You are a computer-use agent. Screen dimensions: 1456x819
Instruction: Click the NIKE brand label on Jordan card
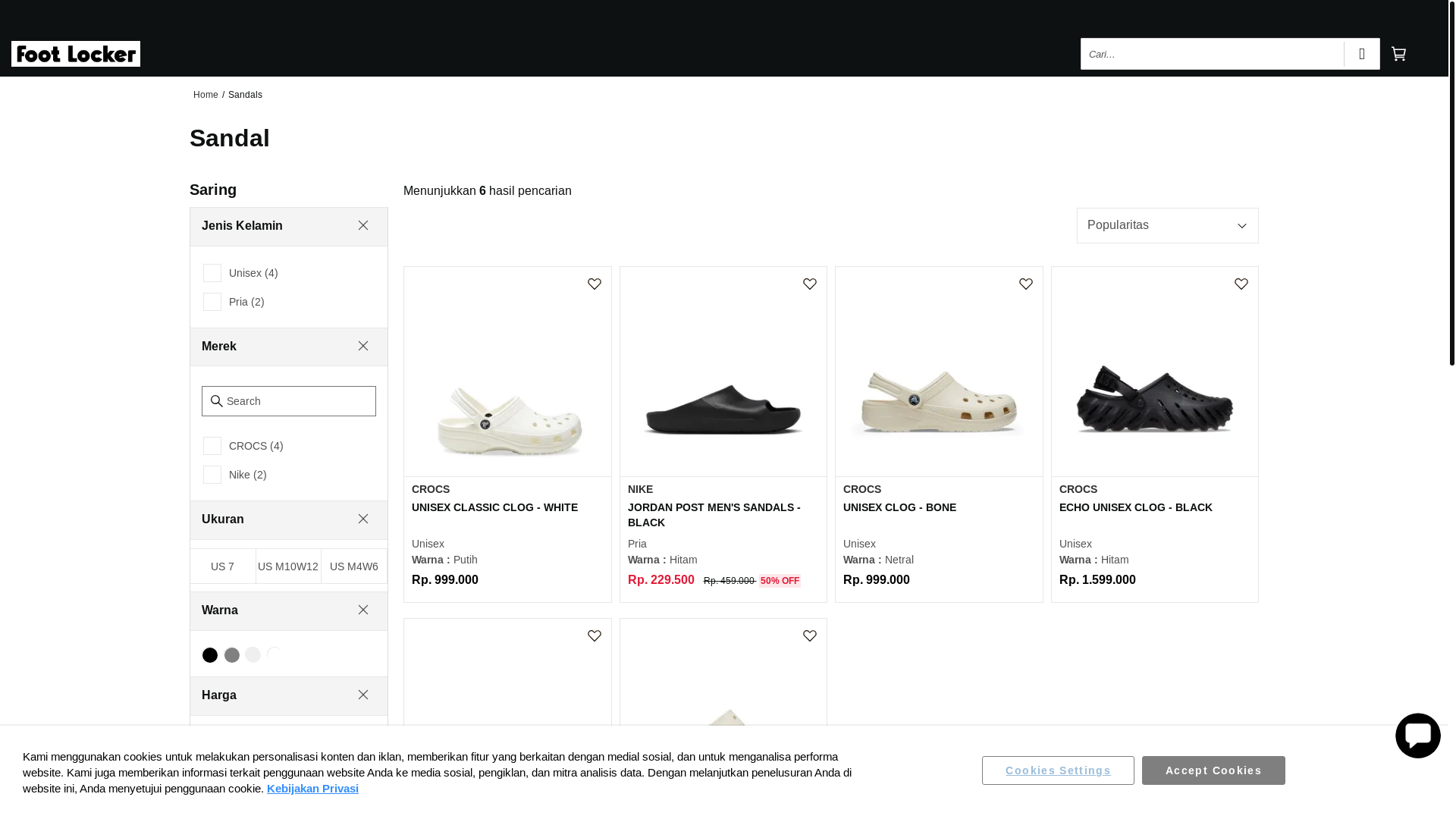(640, 489)
